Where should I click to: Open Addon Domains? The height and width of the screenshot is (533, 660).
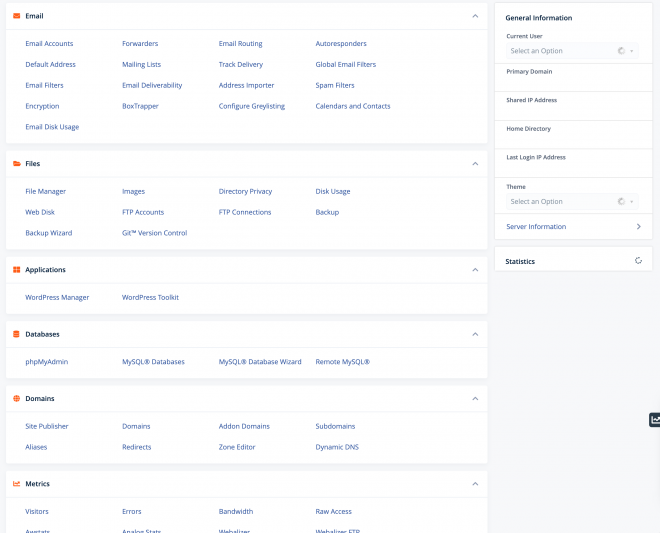point(244,426)
